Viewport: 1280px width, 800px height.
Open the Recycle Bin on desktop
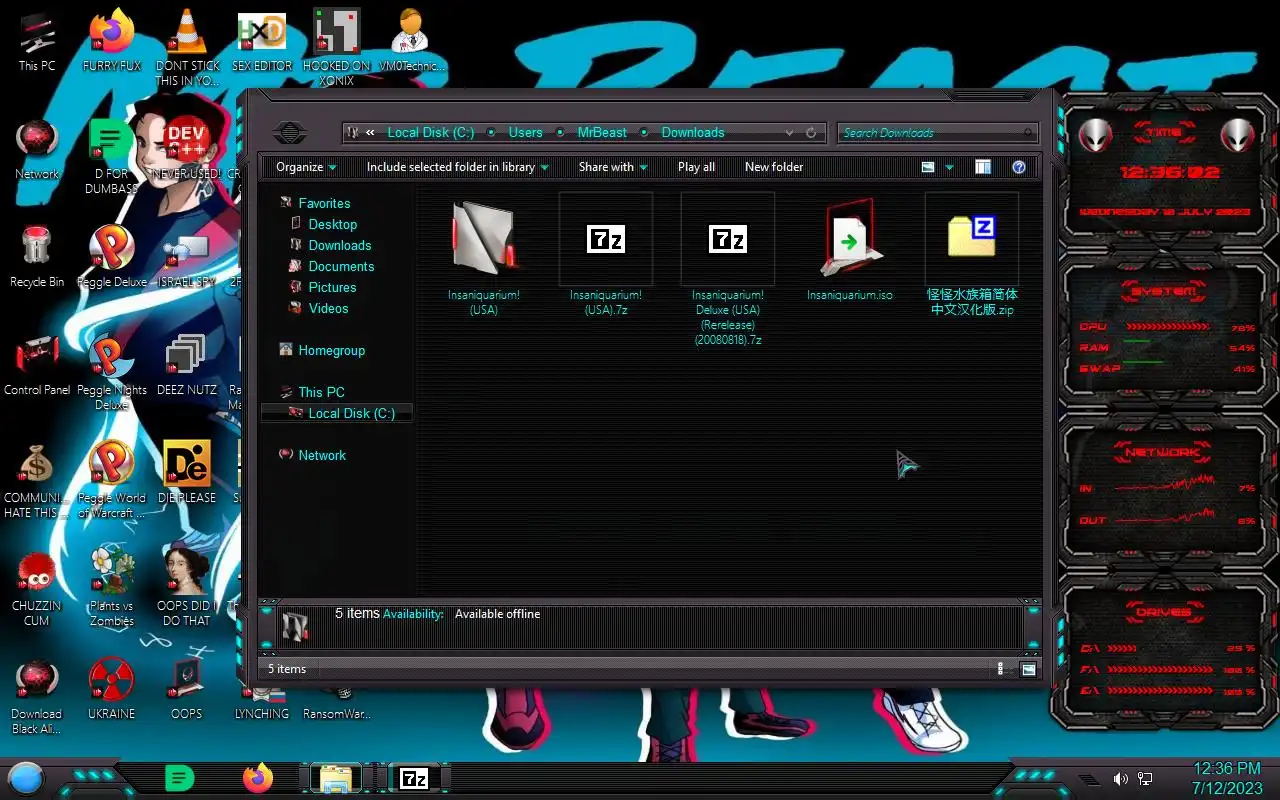pyautogui.click(x=37, y=257)
